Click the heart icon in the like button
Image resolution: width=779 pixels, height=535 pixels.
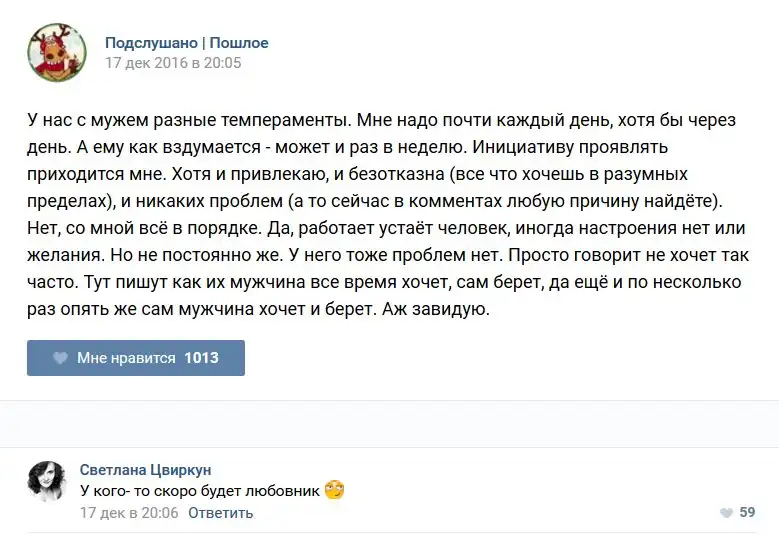tap(60, 358)
